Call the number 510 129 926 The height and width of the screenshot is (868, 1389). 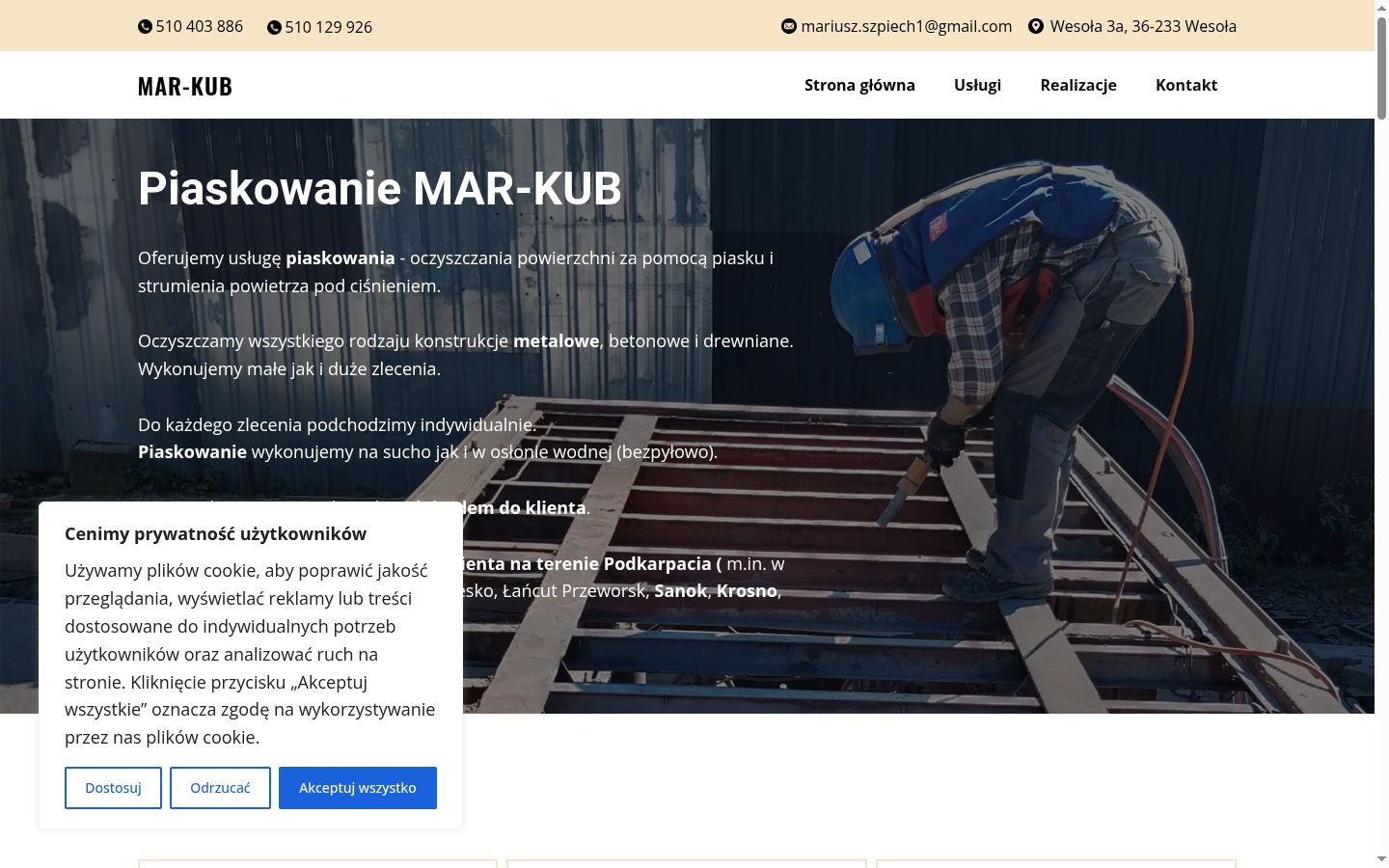click(x=329, y=27)
